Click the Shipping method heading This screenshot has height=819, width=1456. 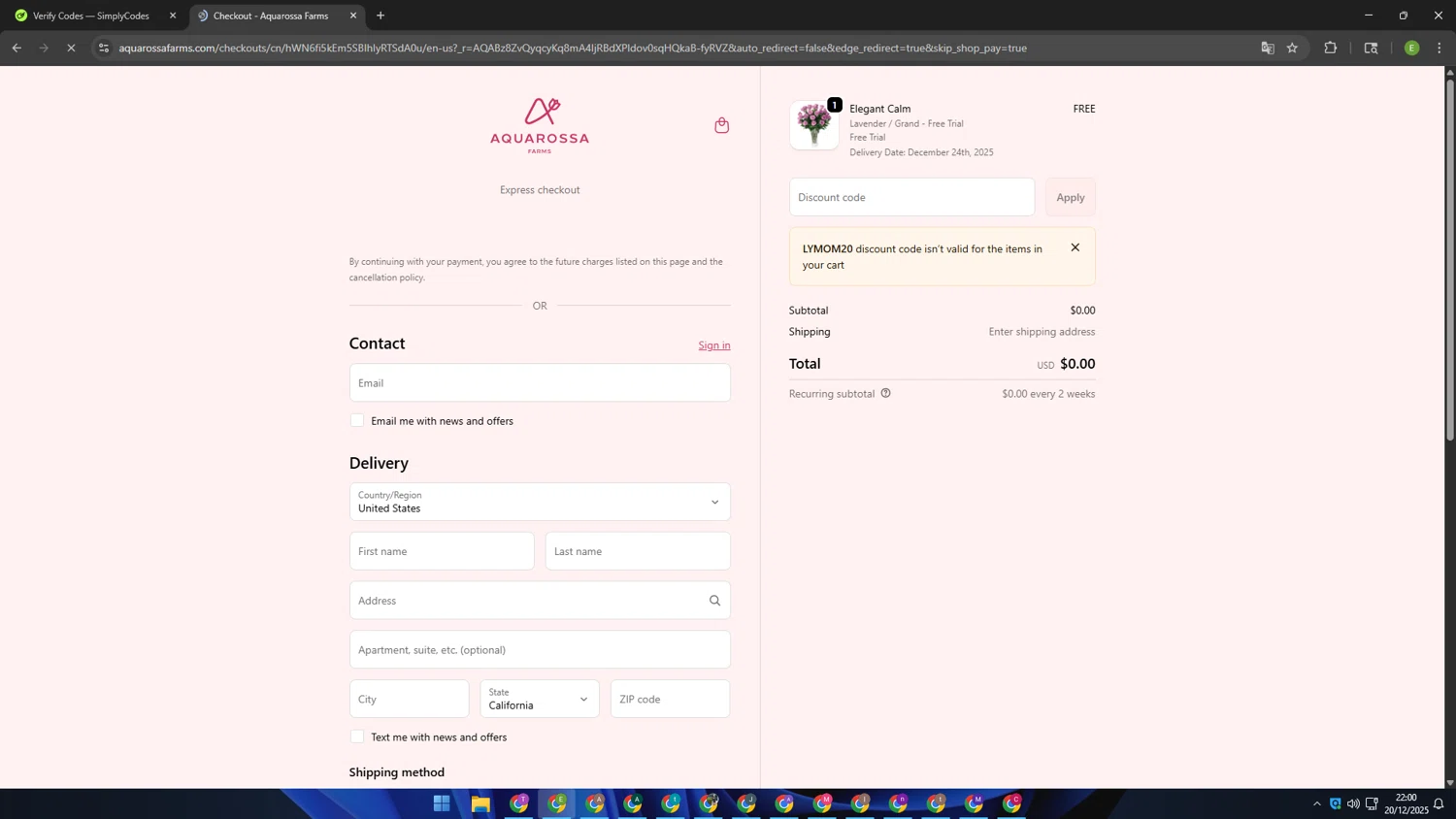tap(397, 772)
